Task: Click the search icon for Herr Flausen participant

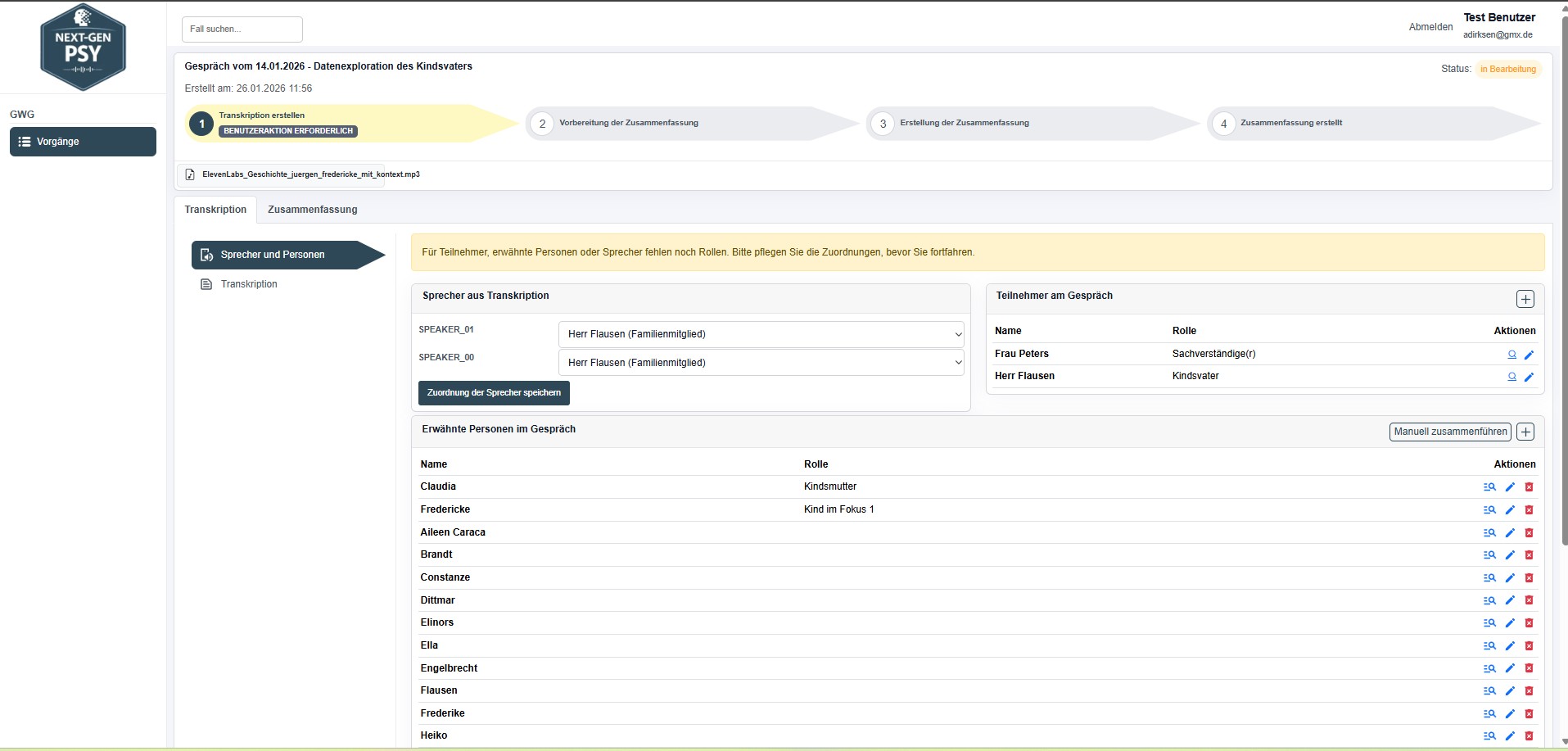Action: click(1512, 377)
